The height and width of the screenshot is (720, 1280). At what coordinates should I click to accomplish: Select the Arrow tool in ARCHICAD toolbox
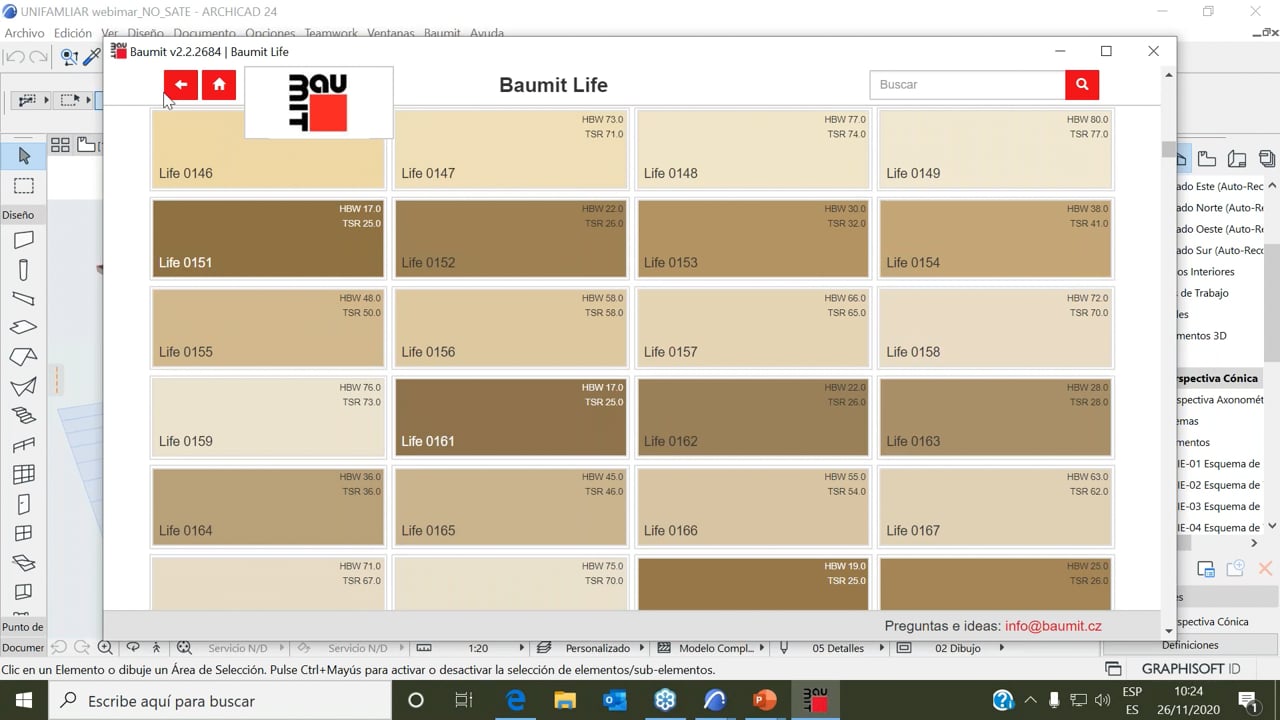click(x=24, y=156)
